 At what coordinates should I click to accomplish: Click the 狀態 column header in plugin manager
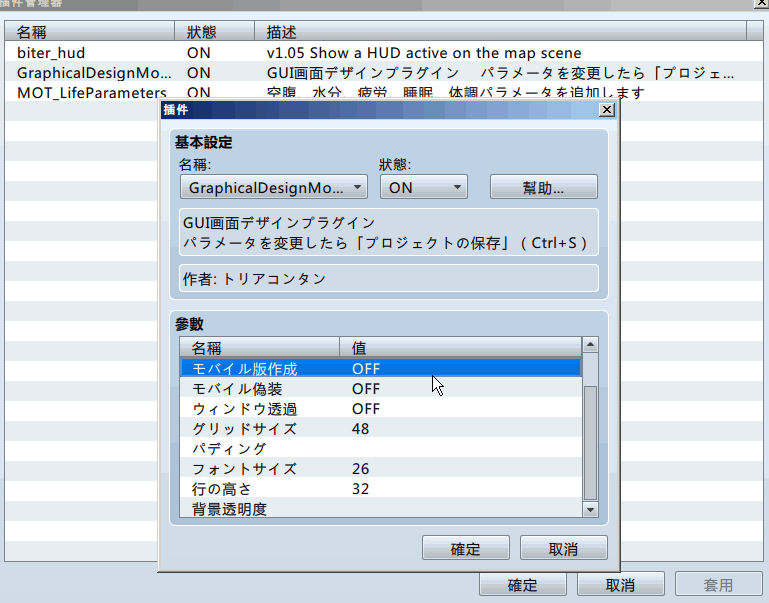coord(215,32)
